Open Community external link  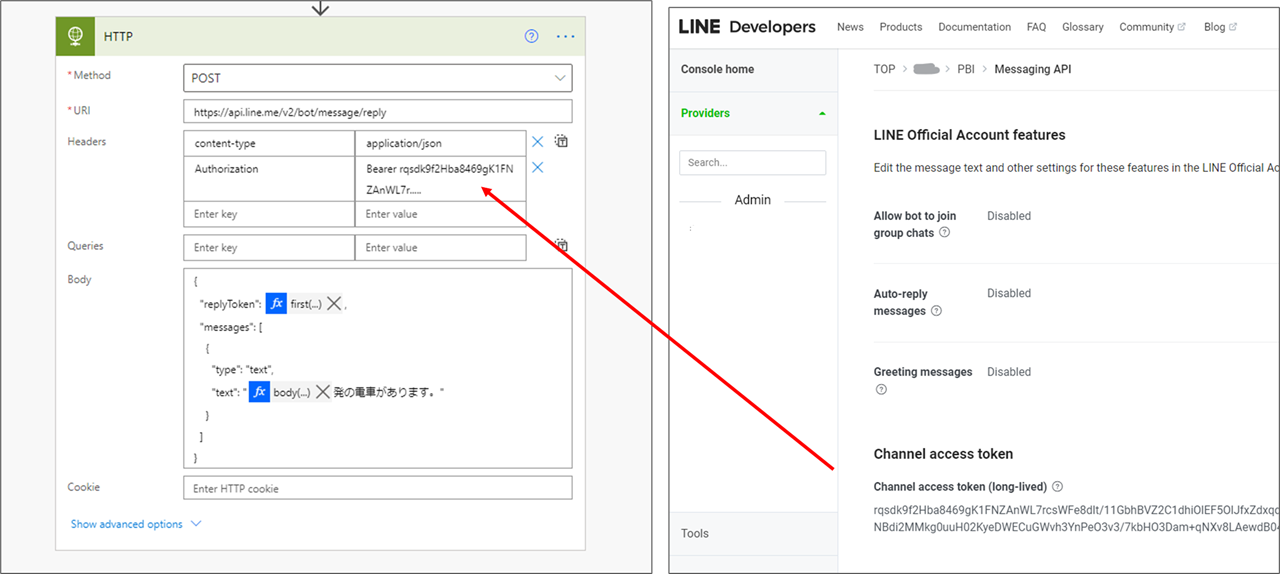coord(1152,27)
